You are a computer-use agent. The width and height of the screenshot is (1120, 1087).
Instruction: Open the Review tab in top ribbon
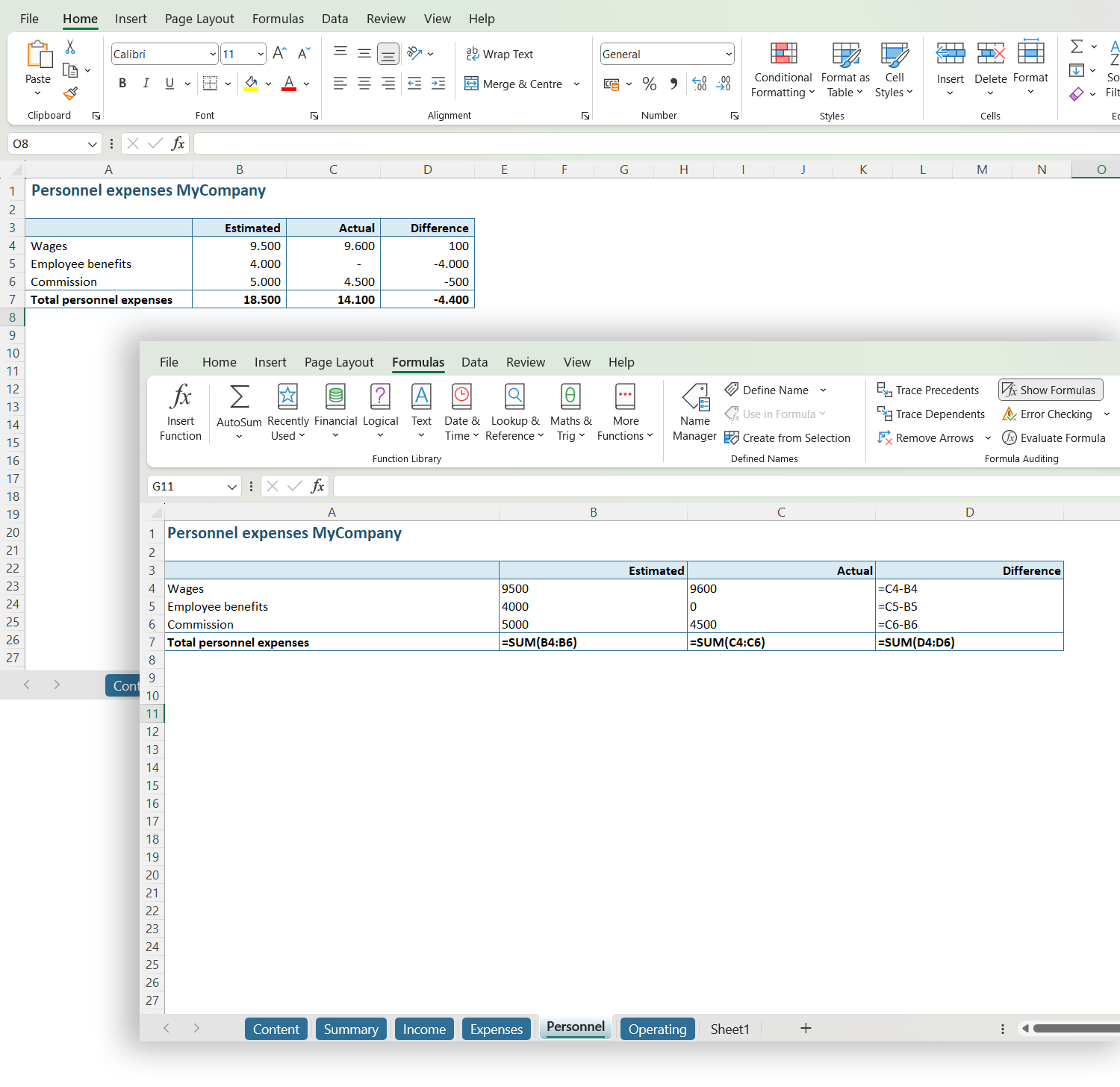tap(386, 19)
